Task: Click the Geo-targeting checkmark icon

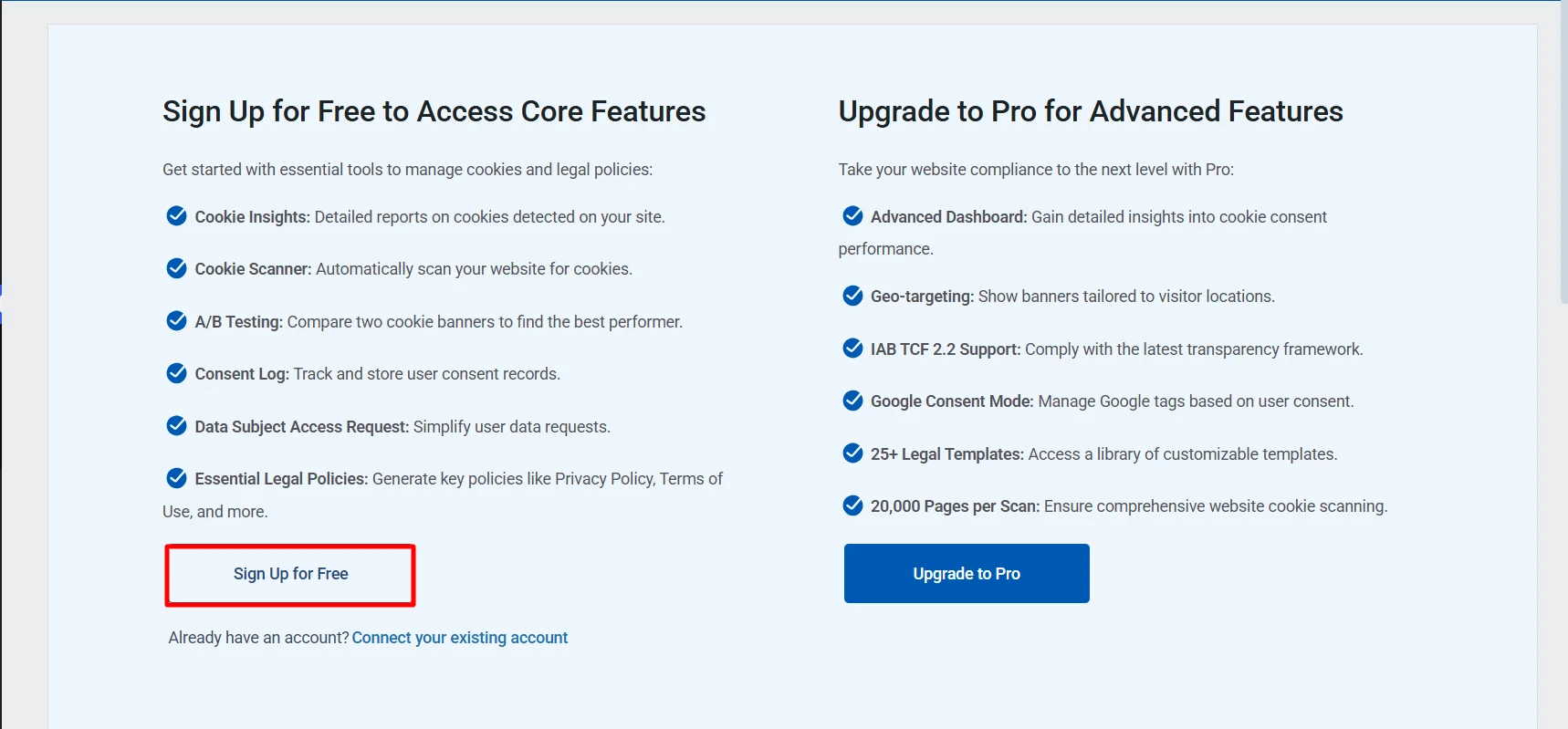Action: click(852, 296)
